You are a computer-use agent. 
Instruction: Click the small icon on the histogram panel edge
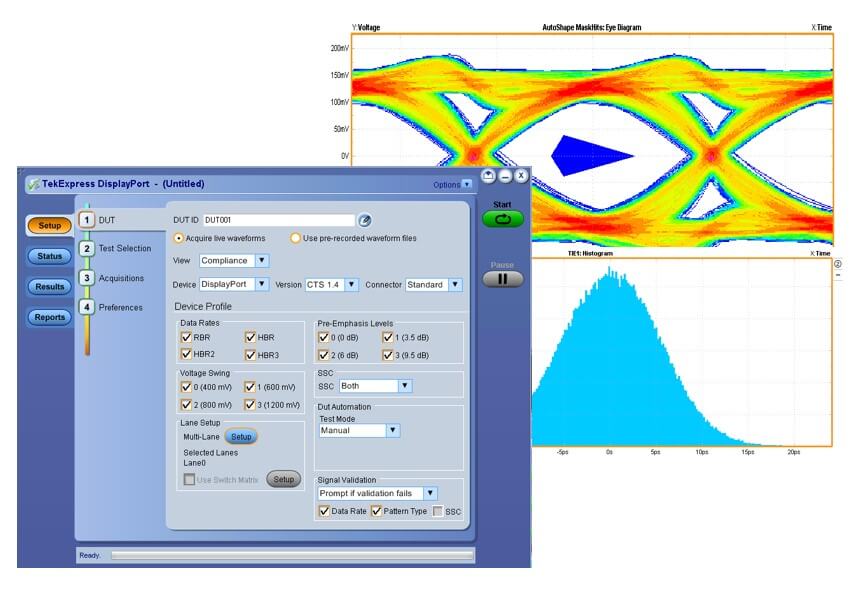click(x=838, y=263)
